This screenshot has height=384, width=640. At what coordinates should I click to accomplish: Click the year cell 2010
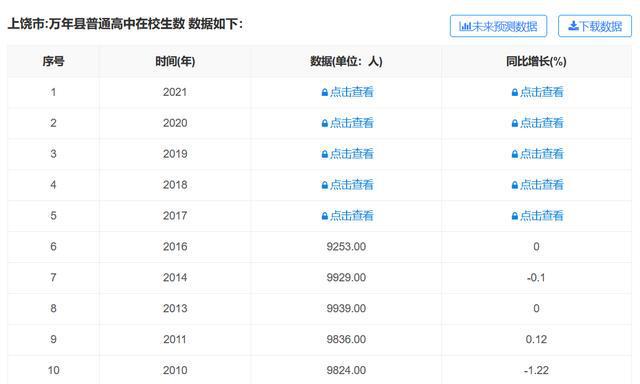point(175,370)
